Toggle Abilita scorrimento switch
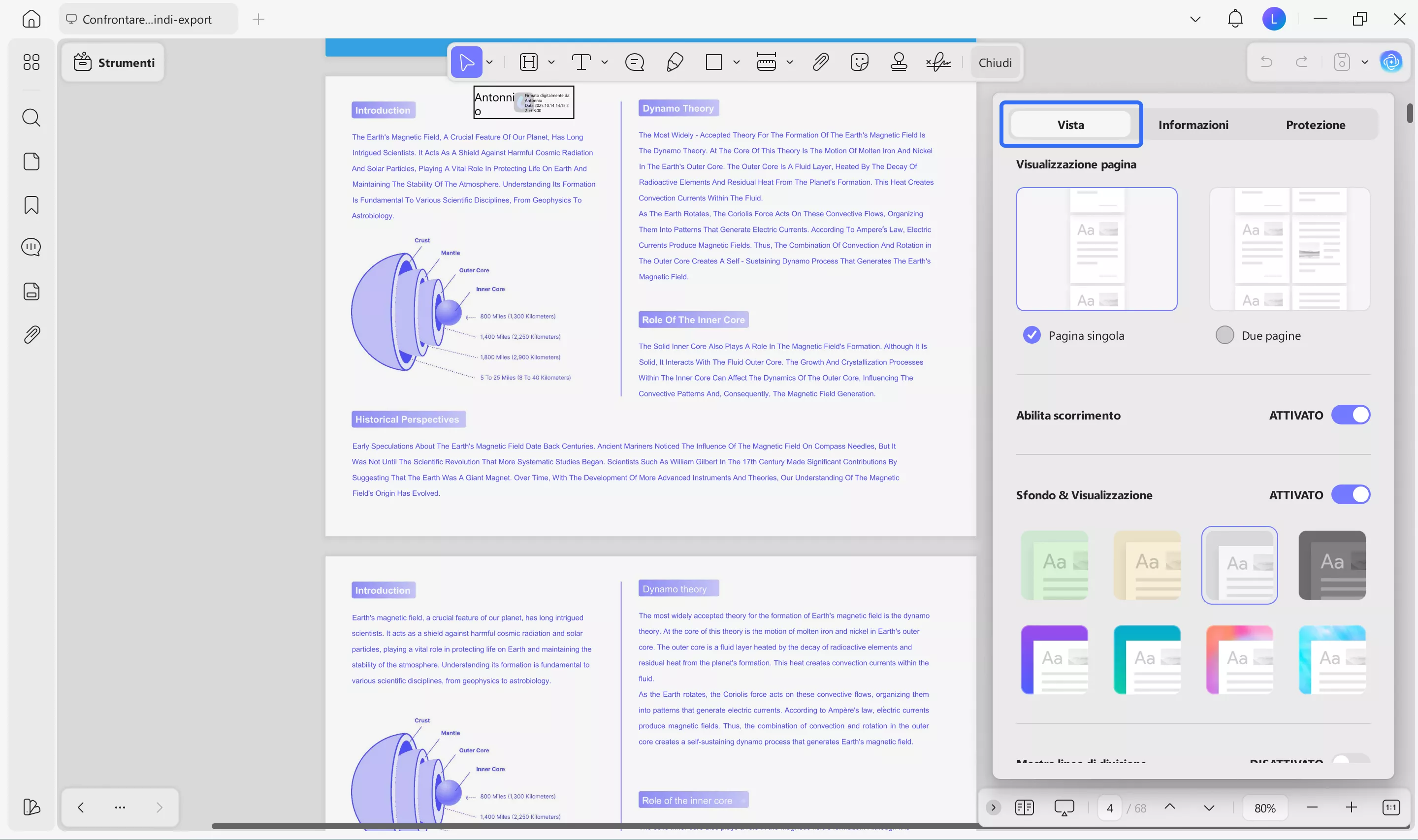1418x840 pixels. click(1350, 415)
